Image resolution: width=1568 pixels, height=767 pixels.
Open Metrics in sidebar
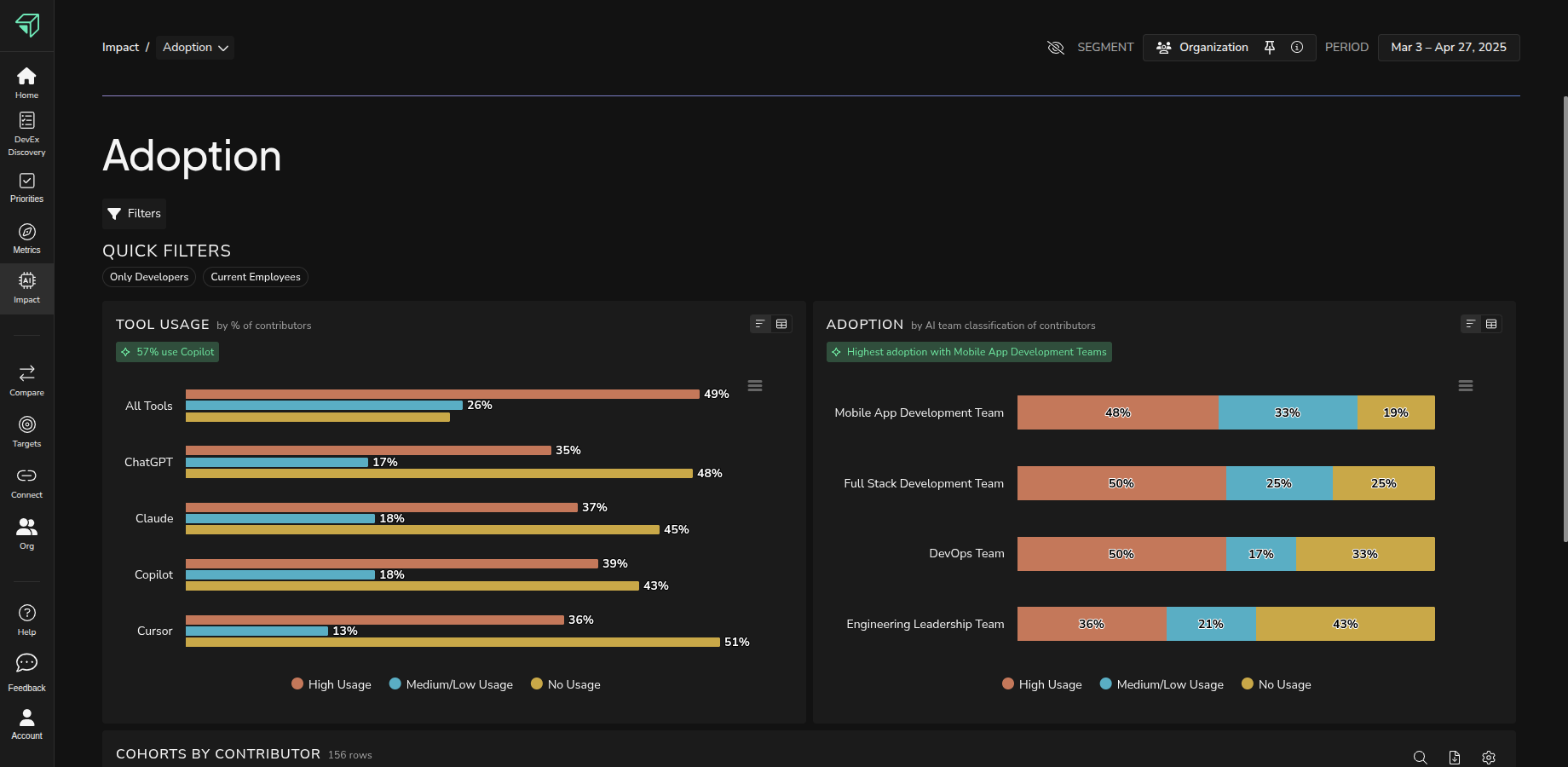click(26, 239)
